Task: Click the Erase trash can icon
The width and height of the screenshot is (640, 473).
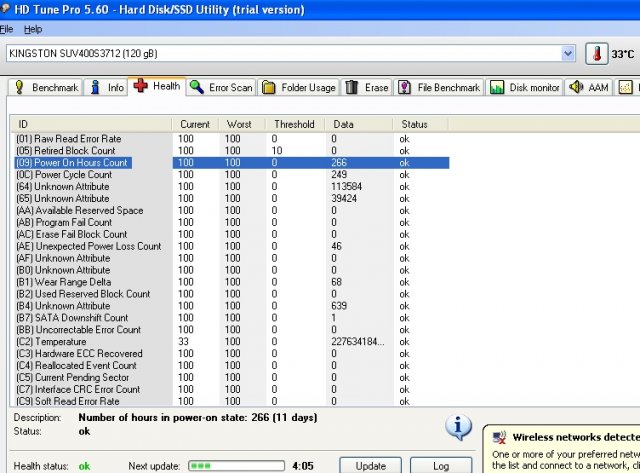Action: click(x=352, y=88)
